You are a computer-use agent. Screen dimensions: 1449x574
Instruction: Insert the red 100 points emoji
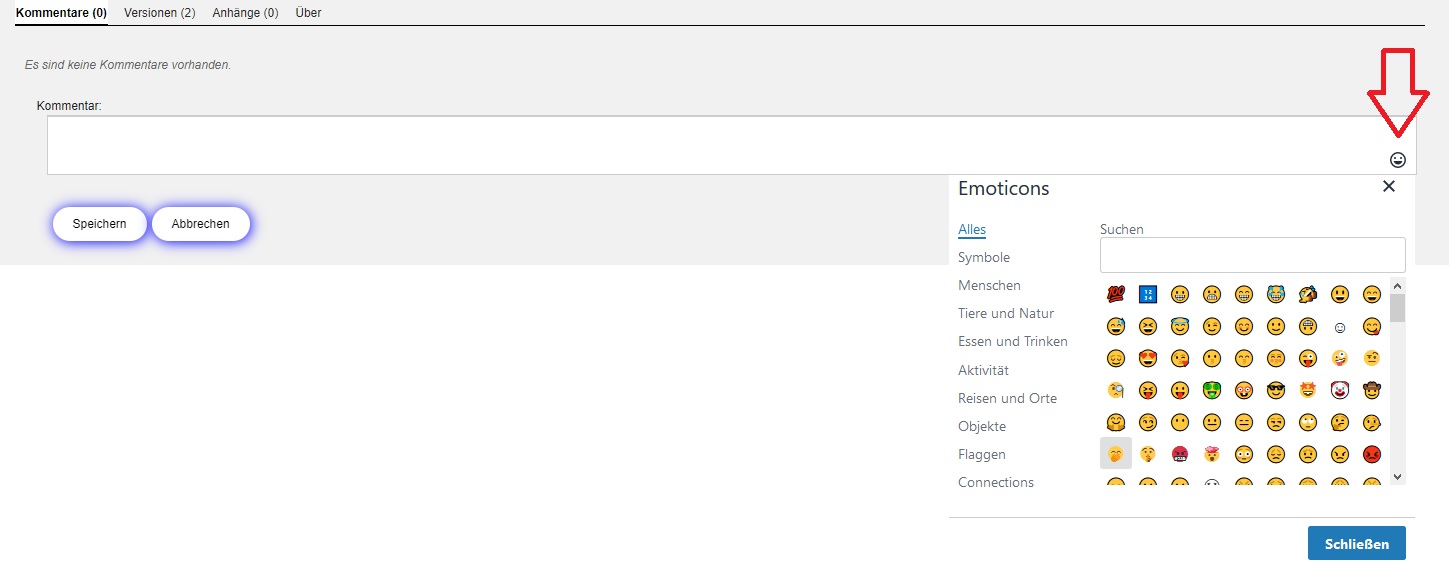point(1116,294)
